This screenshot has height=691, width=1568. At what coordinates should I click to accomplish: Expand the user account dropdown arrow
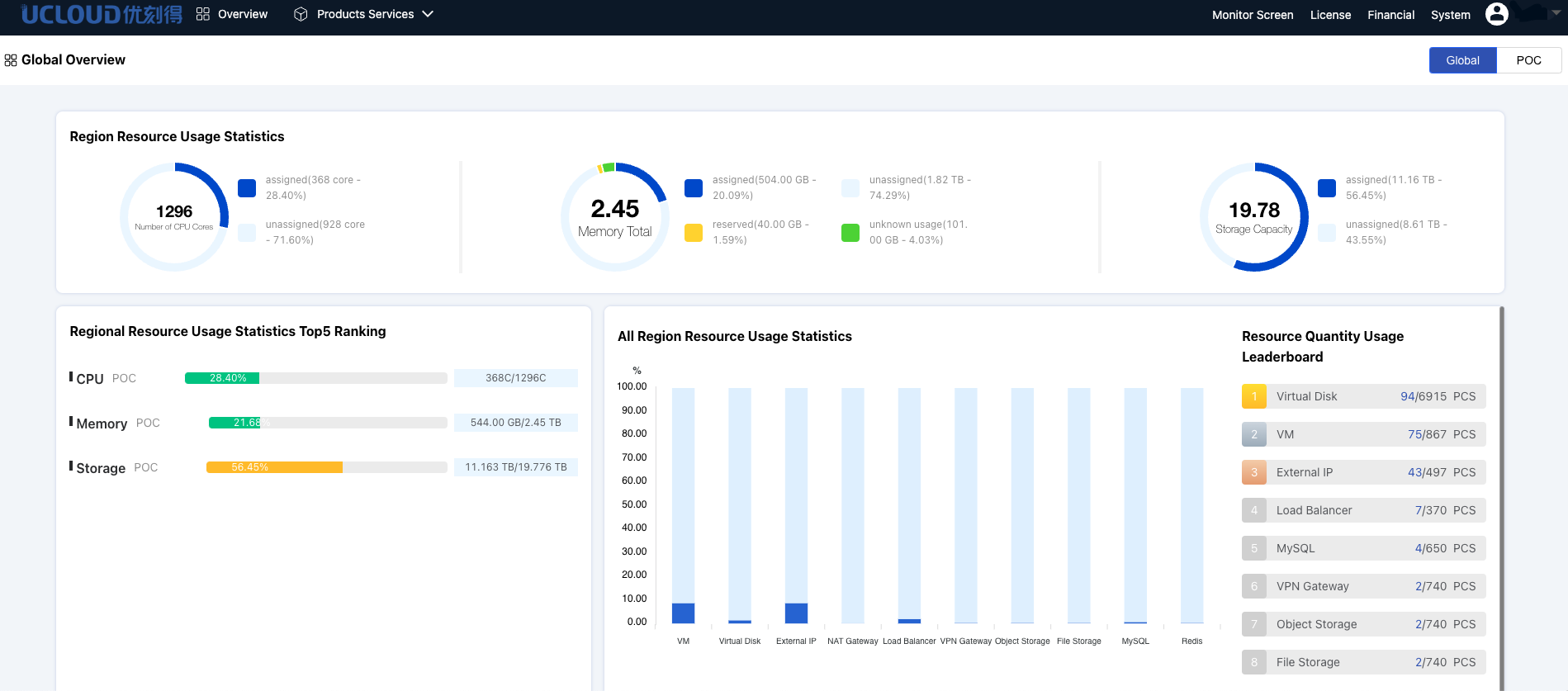(1556, 13)
